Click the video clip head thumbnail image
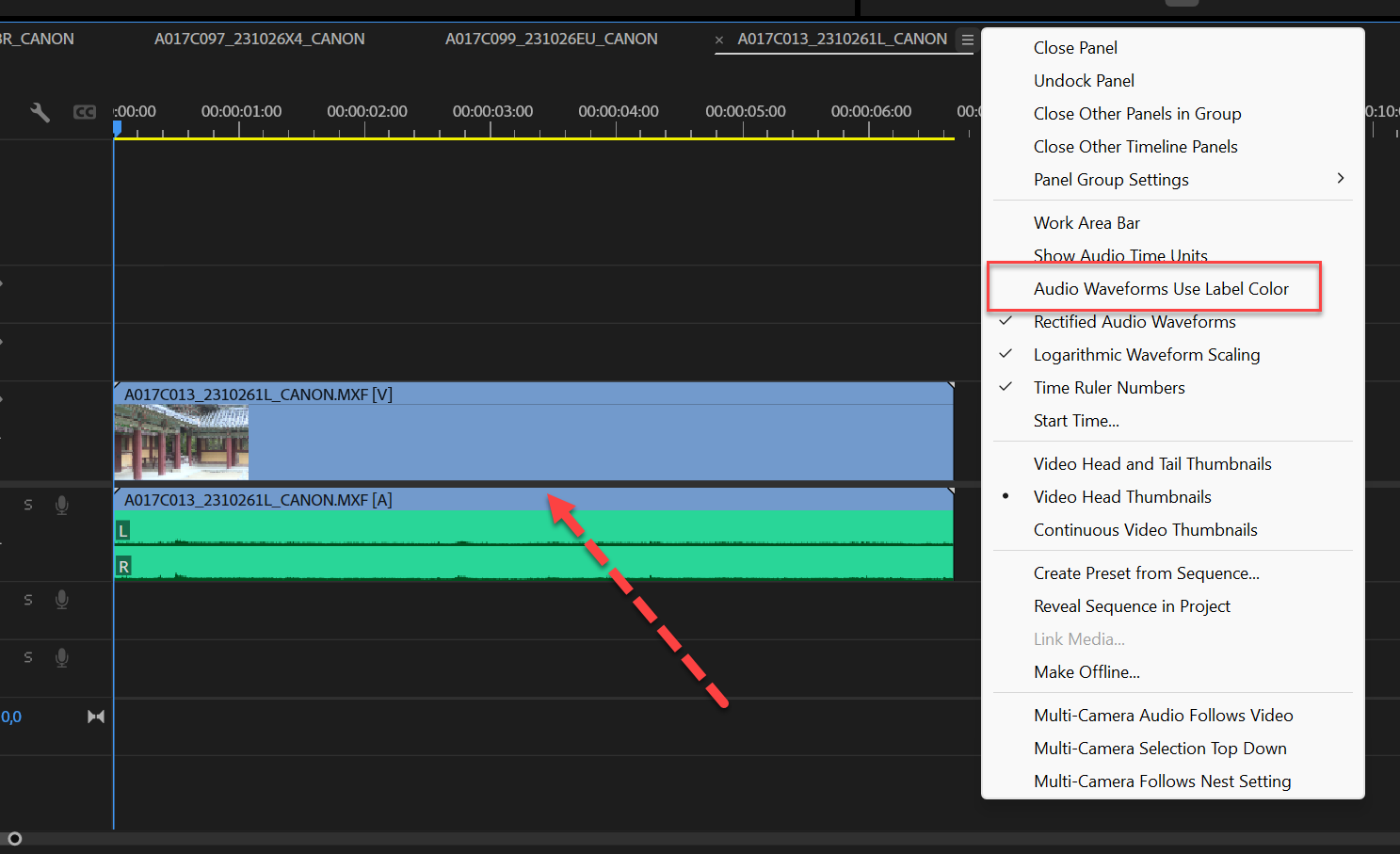This screenshot has height=854, width=1400. click(181, 443)
